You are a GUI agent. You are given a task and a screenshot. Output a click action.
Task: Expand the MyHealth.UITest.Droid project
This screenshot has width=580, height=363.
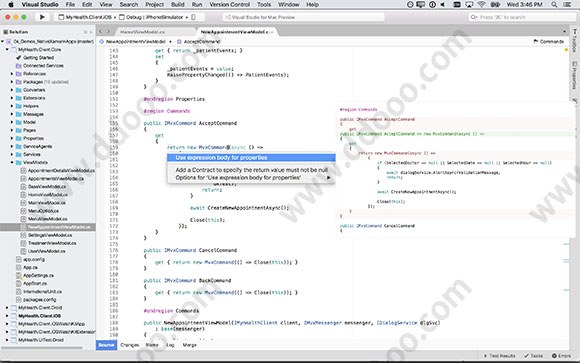pyautogui.click(x=7, y=340)
